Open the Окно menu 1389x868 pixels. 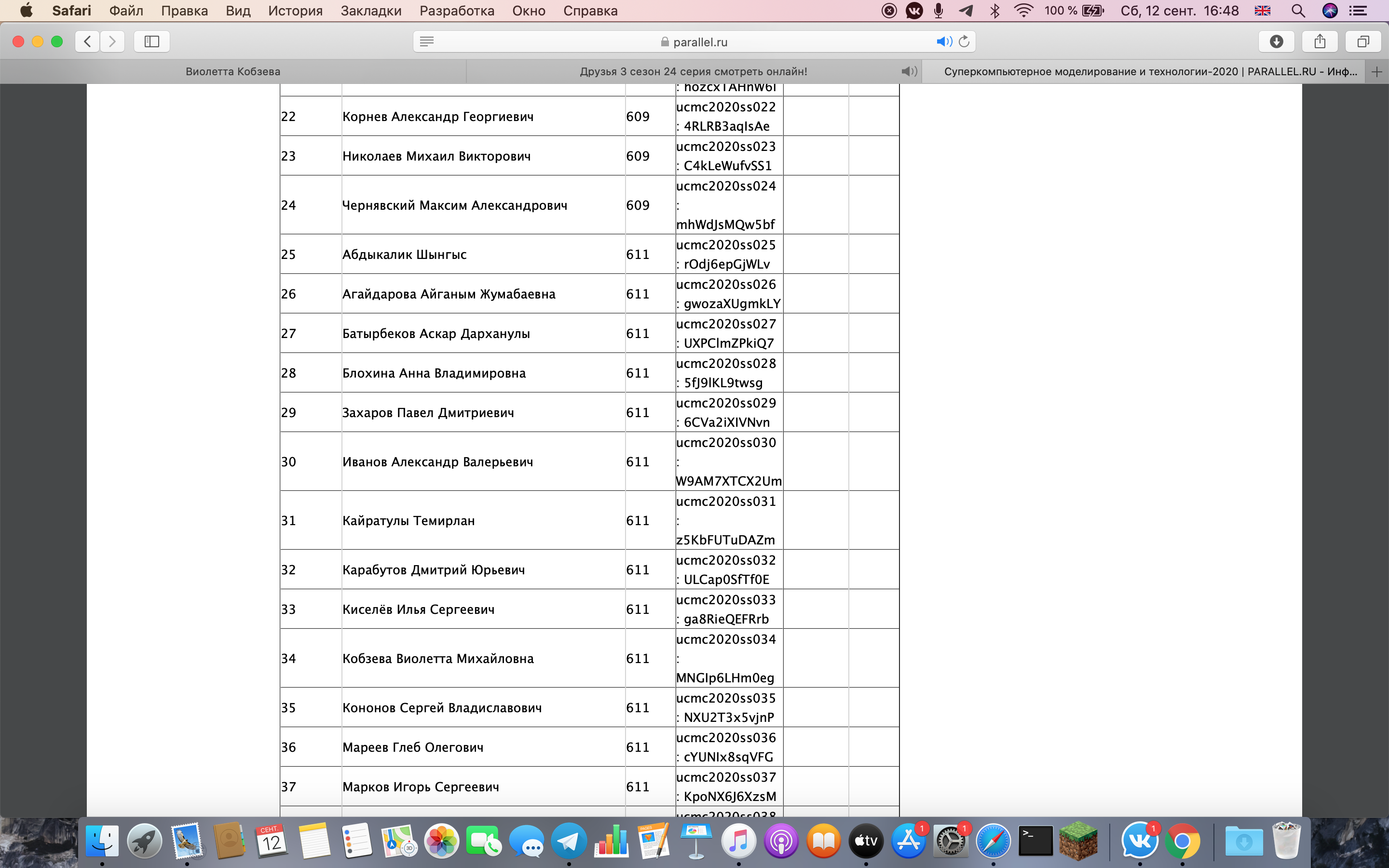[x=529, y=10]
